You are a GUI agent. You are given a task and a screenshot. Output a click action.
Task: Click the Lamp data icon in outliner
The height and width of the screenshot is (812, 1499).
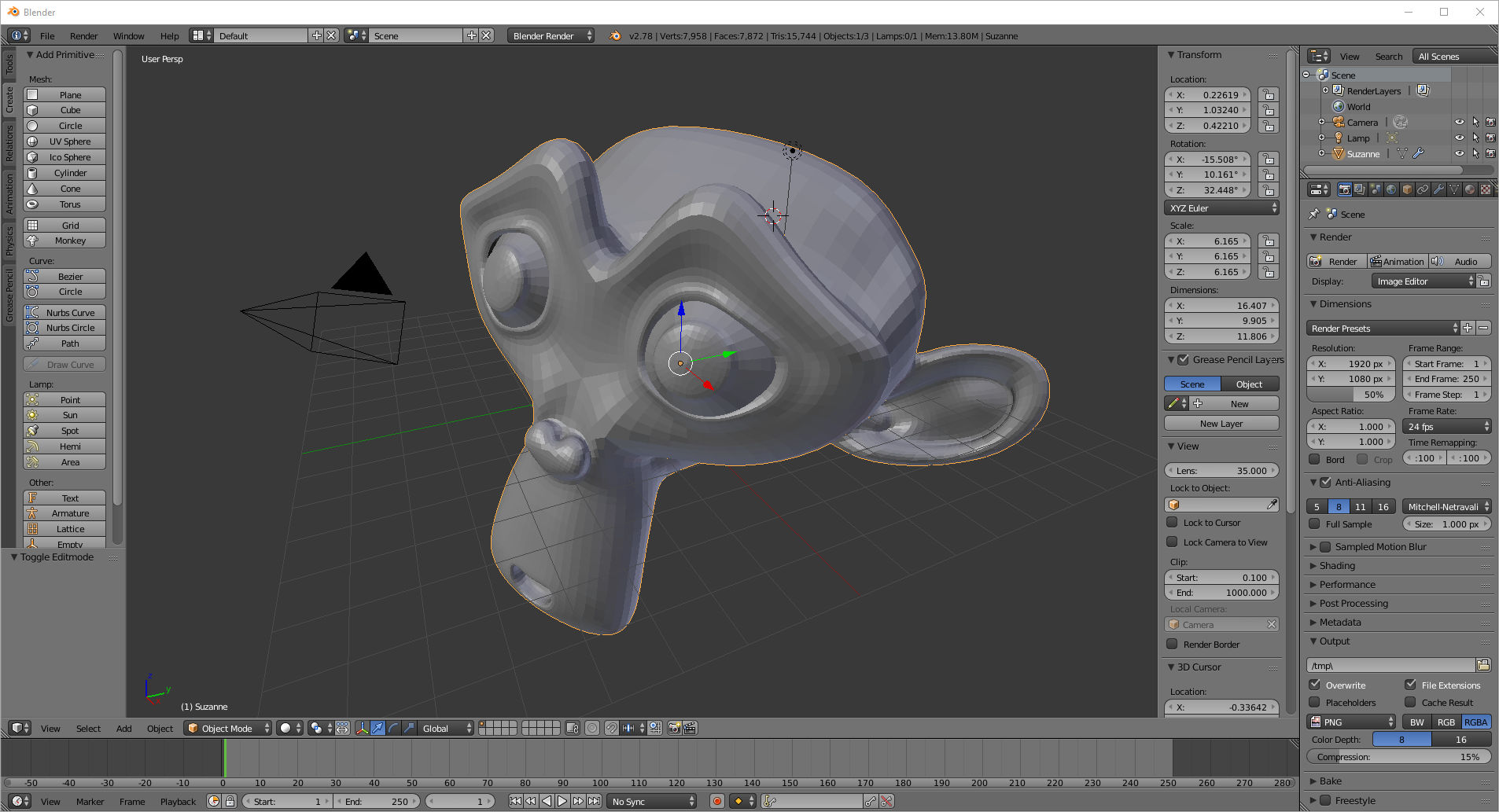pyautogui.click(x=1392, y=138)
